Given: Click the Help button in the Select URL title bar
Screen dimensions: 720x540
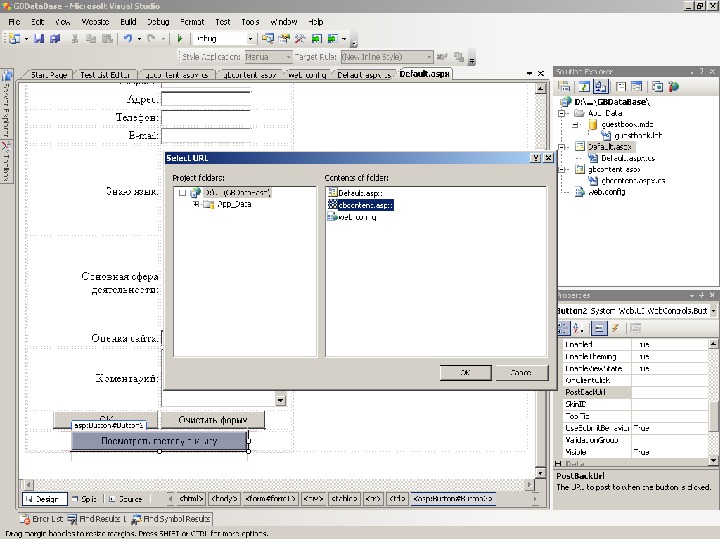Looking at the screenshot, I should [535, 158].
